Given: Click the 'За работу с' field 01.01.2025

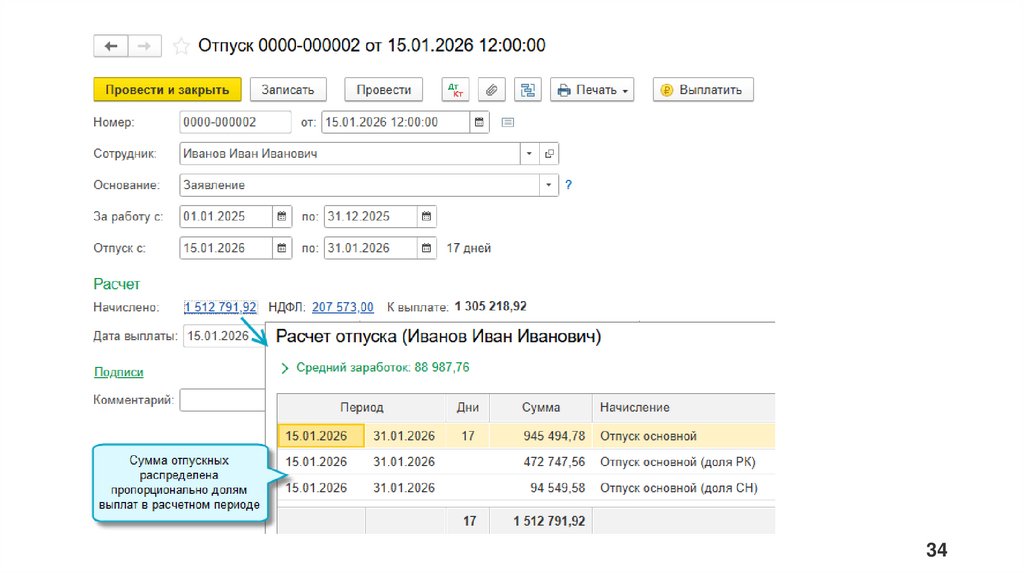Looking at the screenshot, I should [225, 216].
